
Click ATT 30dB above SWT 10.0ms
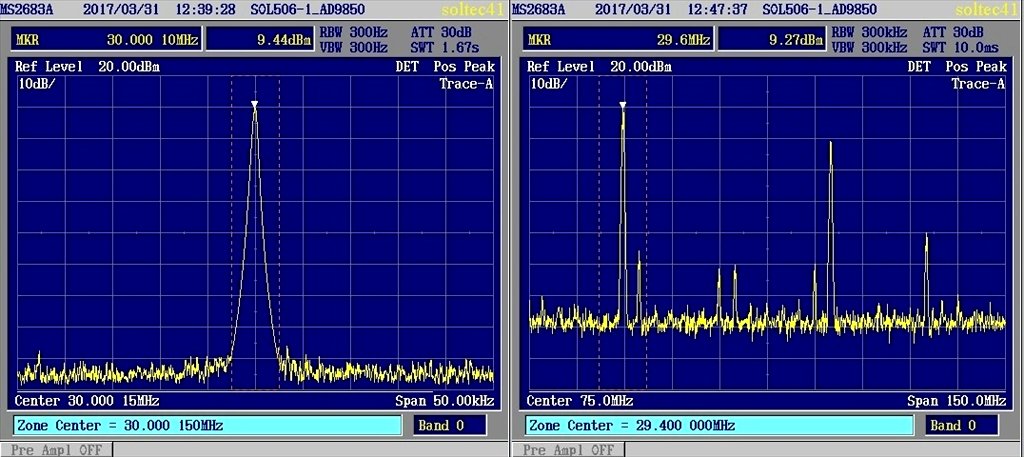coord(953,31)
